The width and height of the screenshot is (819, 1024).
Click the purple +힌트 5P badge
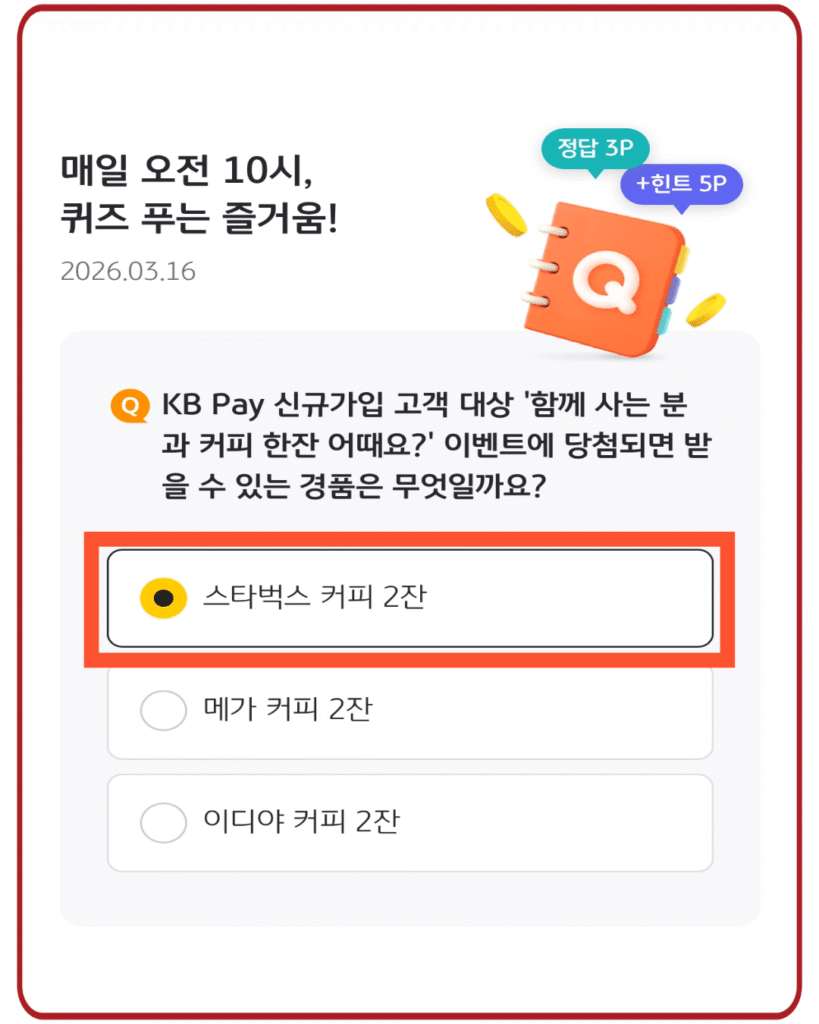682,183
